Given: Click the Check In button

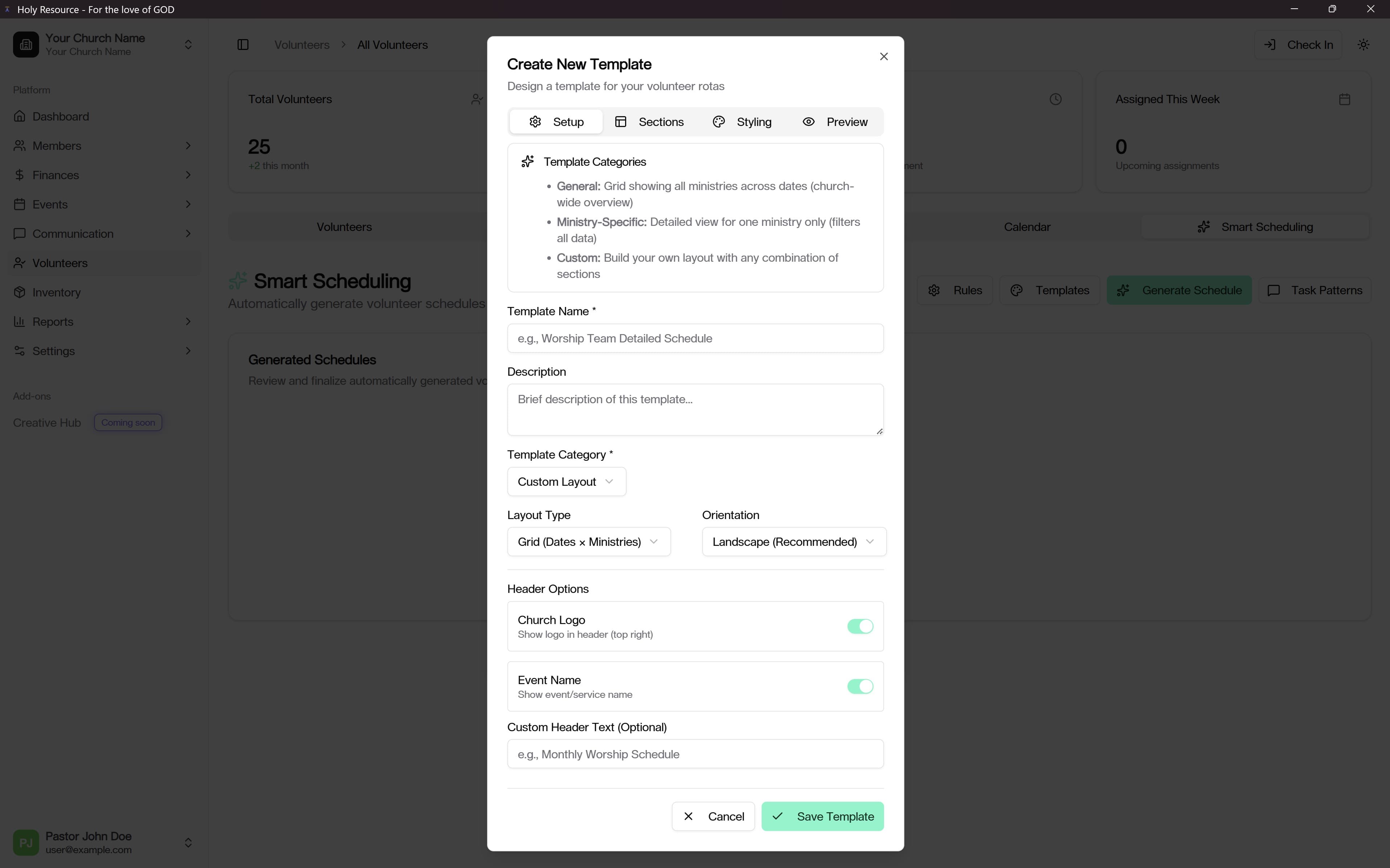Looking at the screenshot, I should tap(1298, 45).
